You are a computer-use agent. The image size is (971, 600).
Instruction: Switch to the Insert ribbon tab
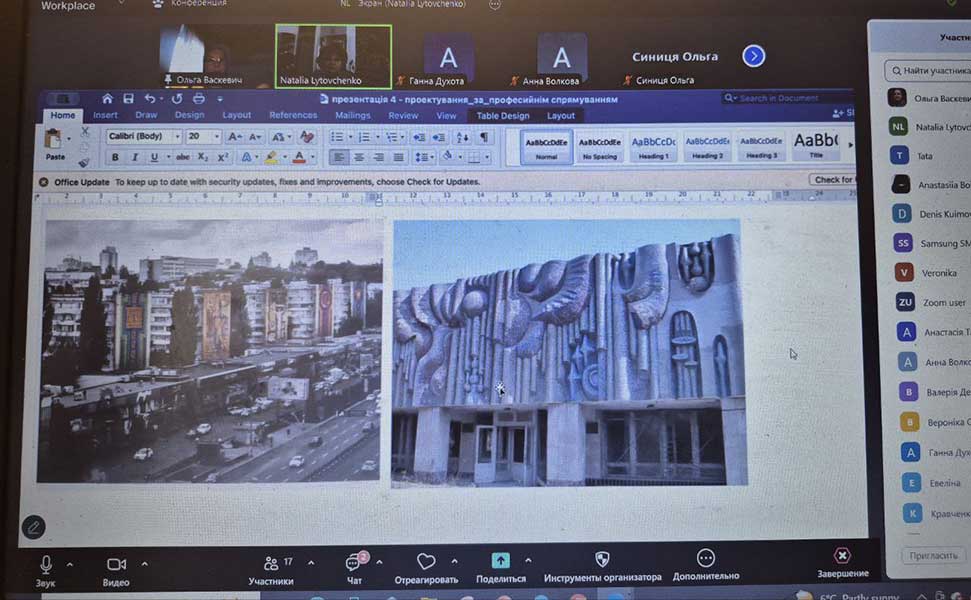pyautogui.click(x=105, y=115)
